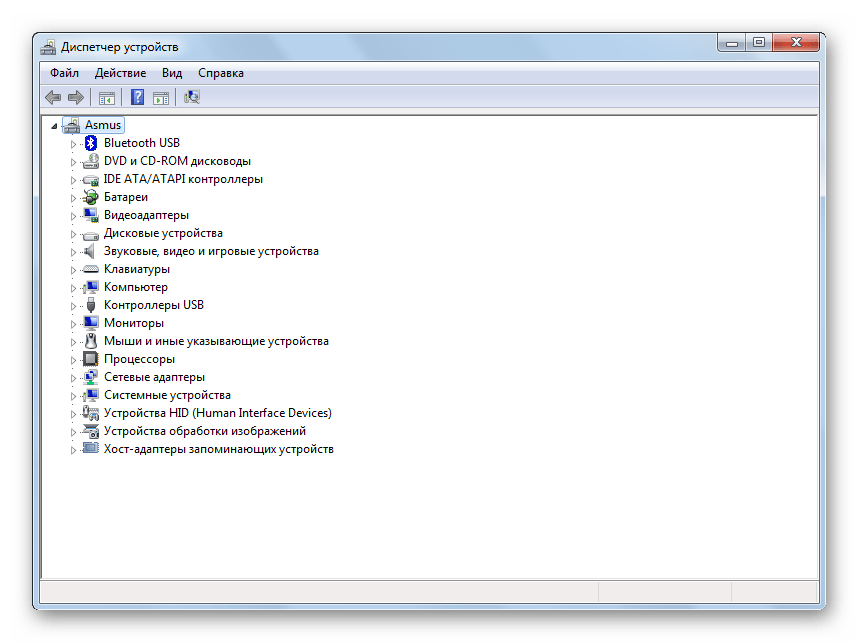Image resolution: width=859 pixels, height=643 pixels.
Task: Click the Show/Hide console tree toolbar icon
Action: coord(107,97)
